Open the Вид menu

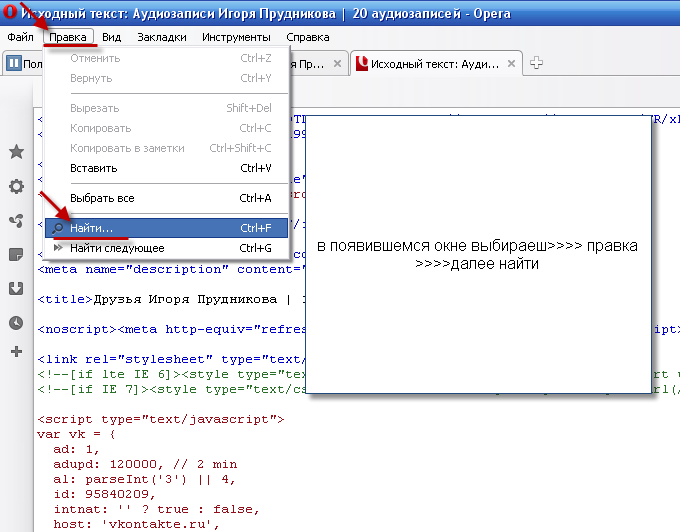pos(111,37)
